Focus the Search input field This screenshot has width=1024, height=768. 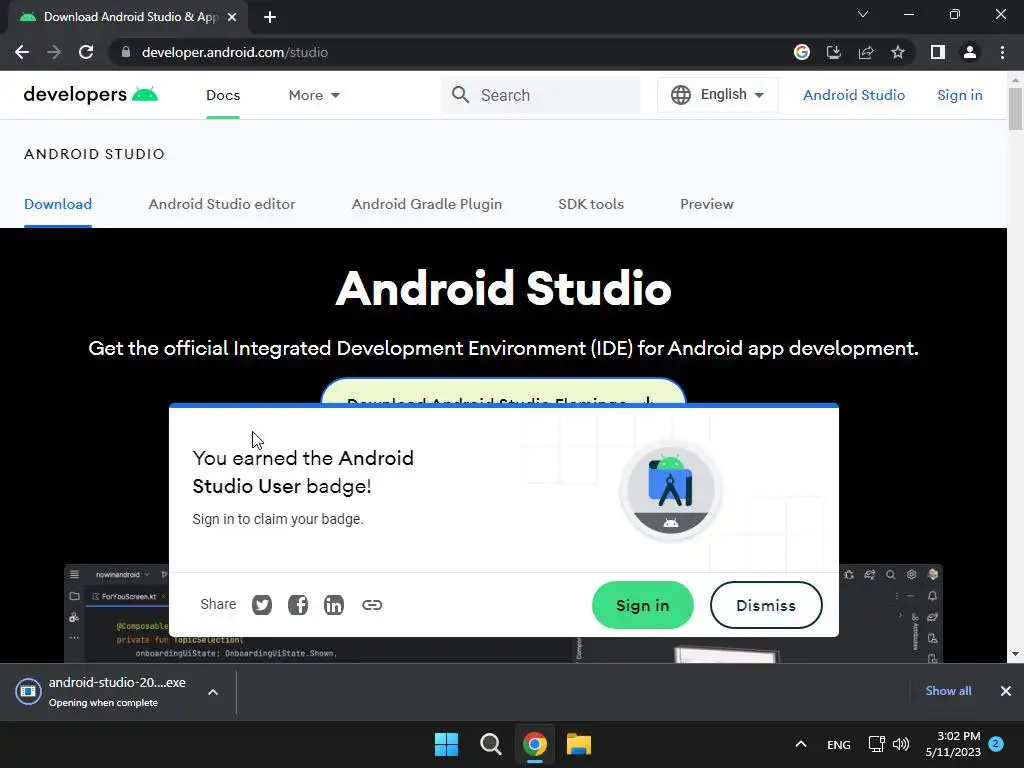541,95
